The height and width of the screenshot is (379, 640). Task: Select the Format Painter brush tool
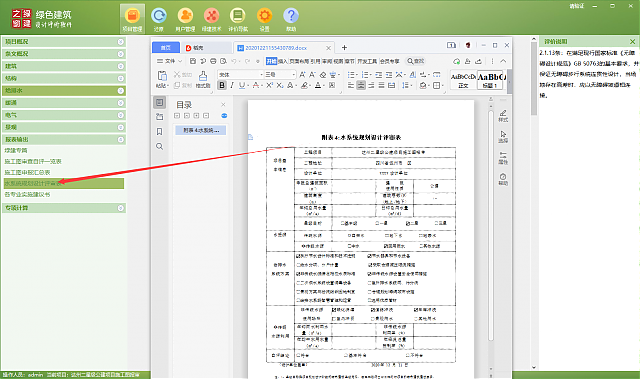[202, 79]
